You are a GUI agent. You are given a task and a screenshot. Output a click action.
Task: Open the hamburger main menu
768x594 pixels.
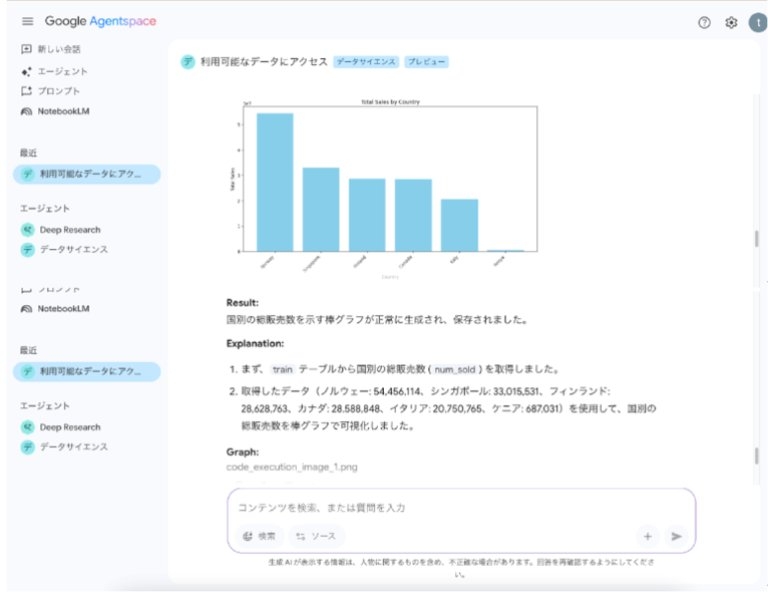click(x=27, y=21)
